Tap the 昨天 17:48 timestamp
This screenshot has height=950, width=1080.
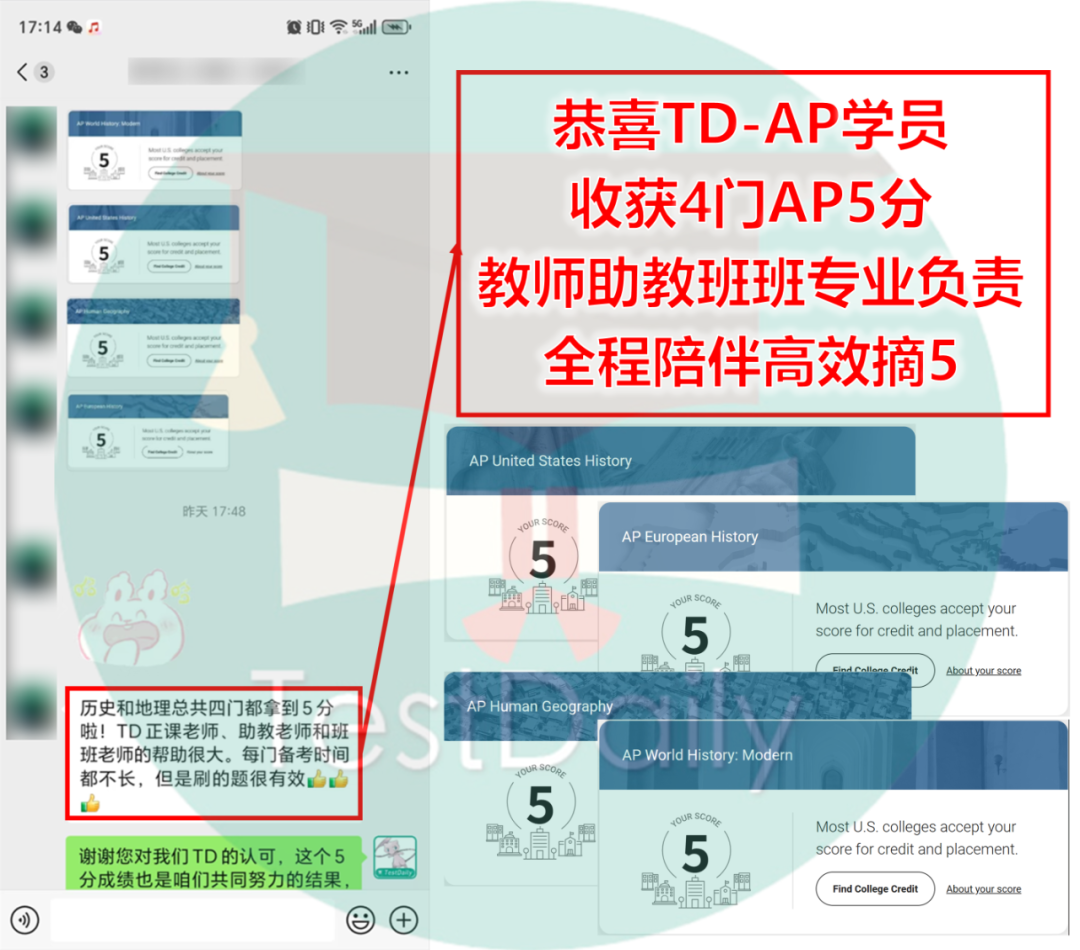214,511
